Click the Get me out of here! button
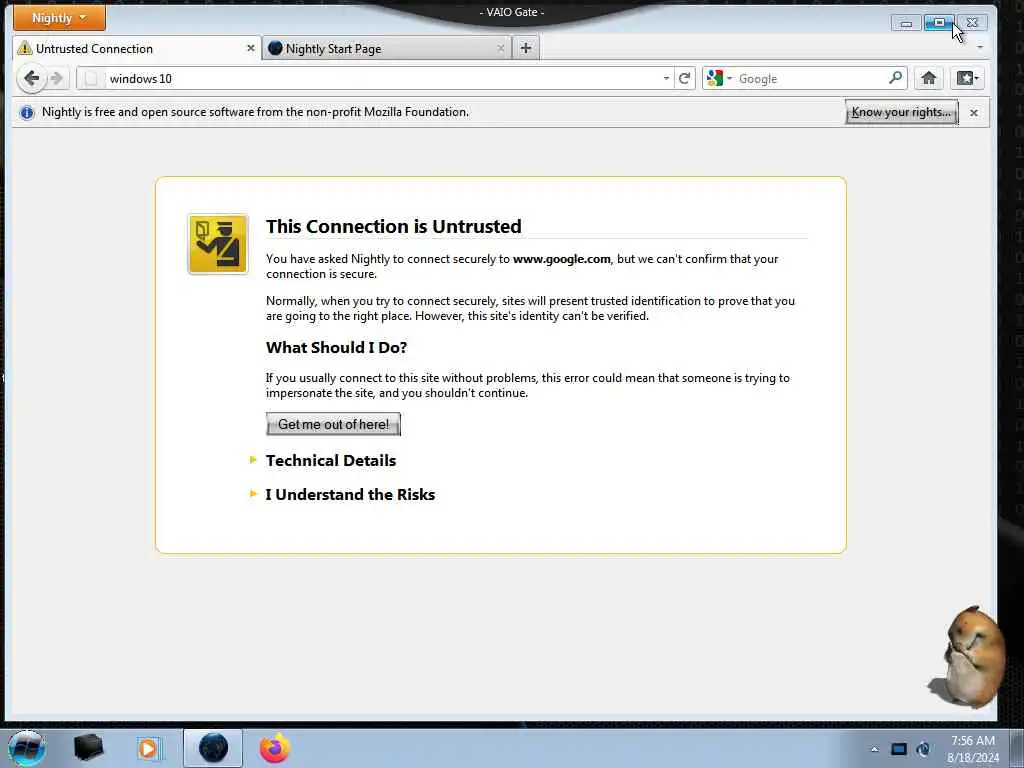 (333, 424)
